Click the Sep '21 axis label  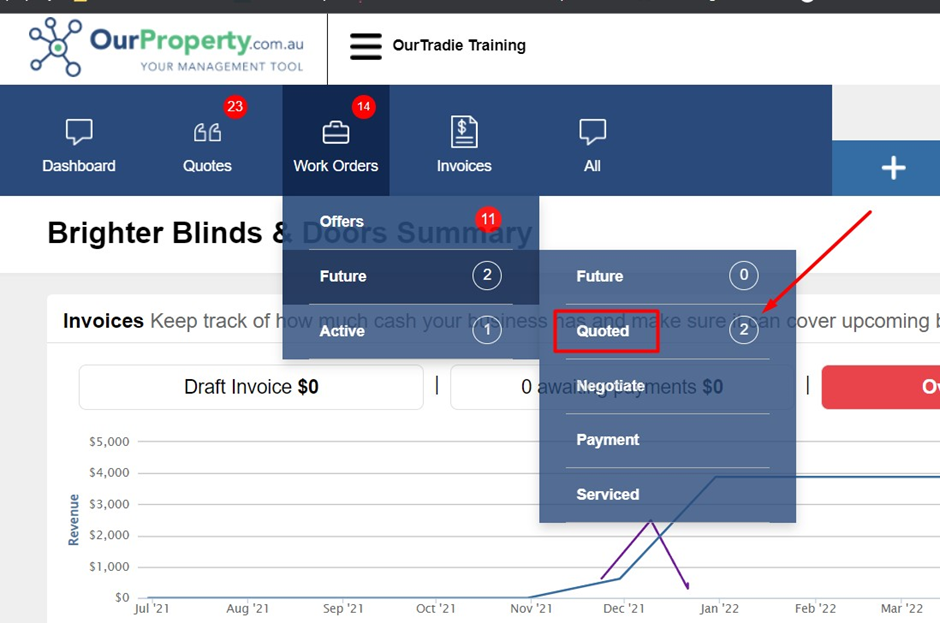(343, 609)
